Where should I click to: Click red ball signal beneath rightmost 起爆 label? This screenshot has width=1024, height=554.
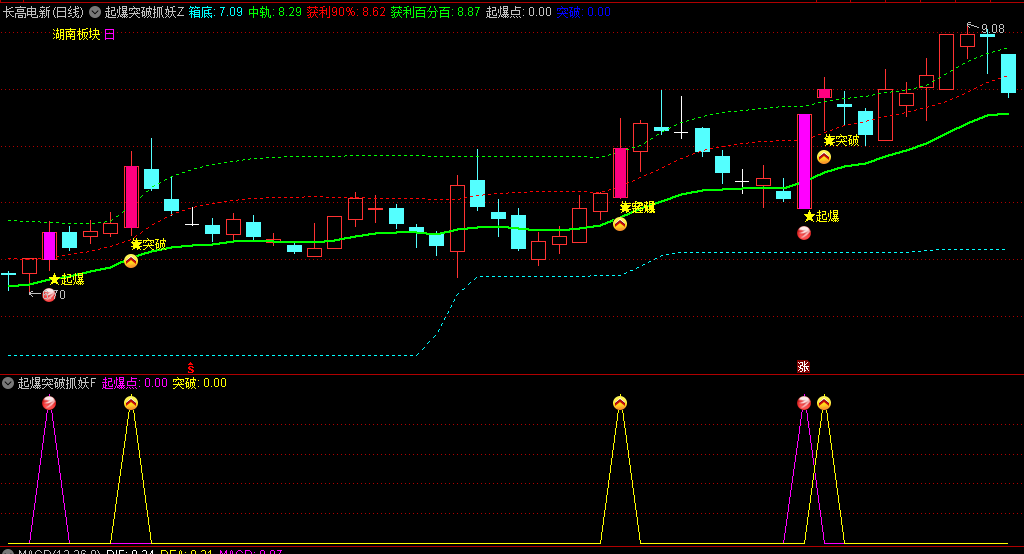click(x=804, y=233)
